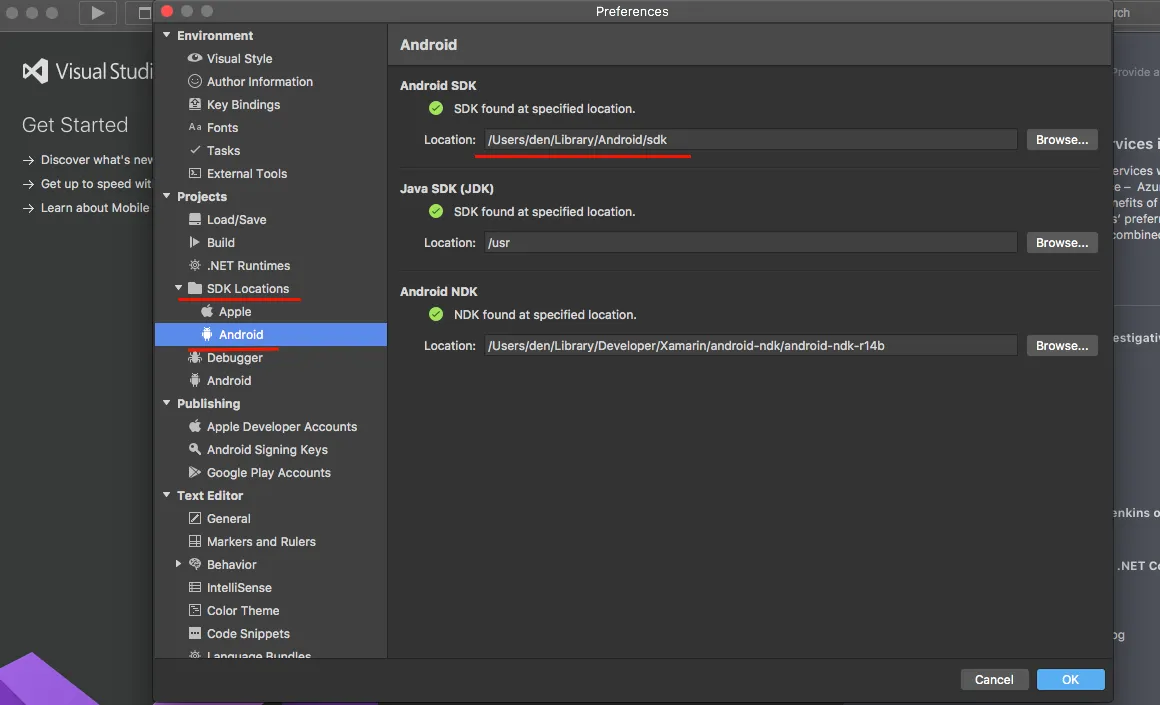Screen dimensions: 1160x705
Task: Click the Apple logo under SDK Locations
Action: click(207, 312)
